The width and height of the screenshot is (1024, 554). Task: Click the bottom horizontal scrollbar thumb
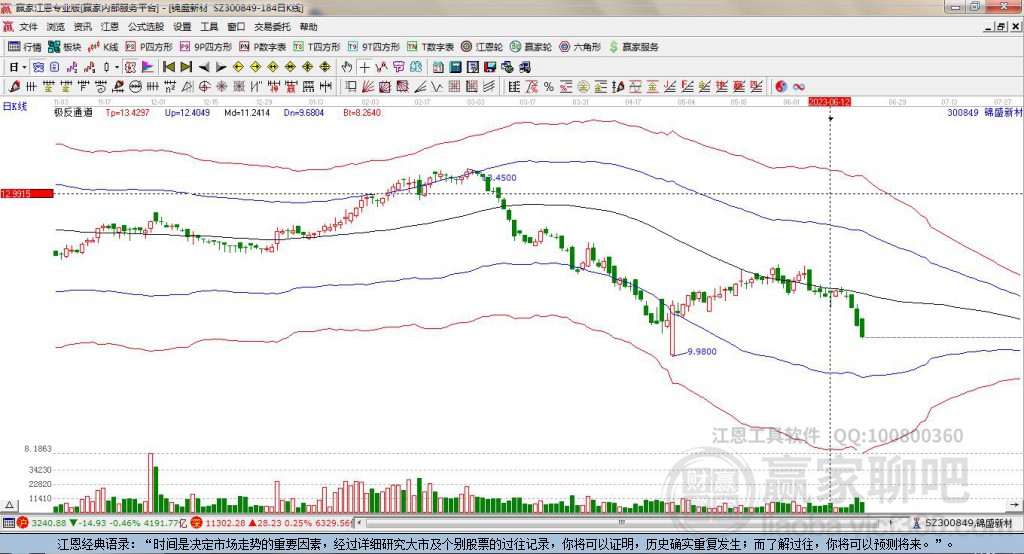[621, 523]
